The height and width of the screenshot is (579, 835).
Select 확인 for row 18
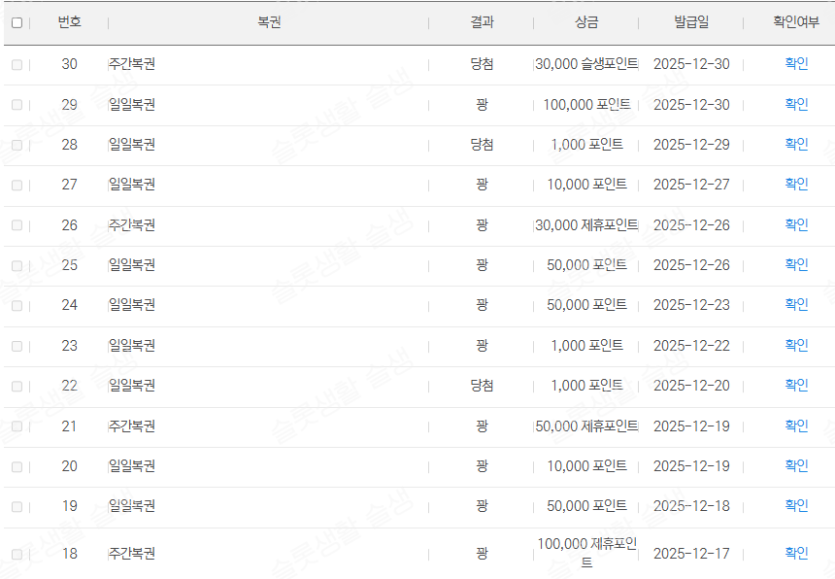(x=796, y=553)
